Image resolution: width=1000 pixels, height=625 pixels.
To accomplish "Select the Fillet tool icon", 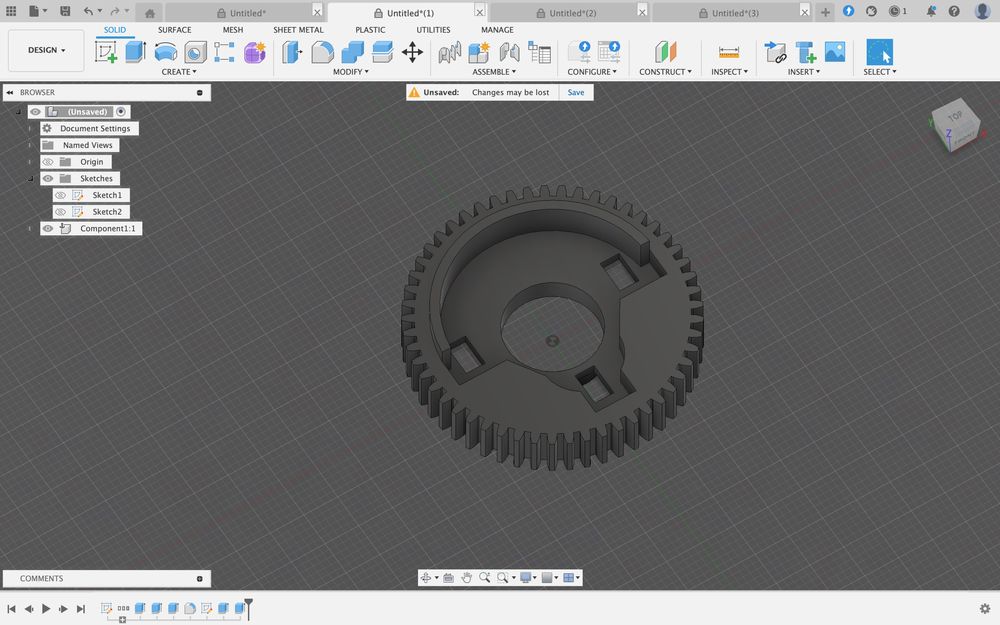I will [x=322, y=52].
